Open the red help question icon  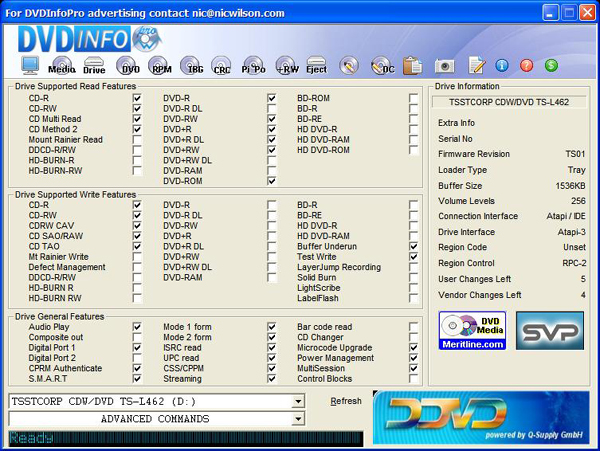click(x=527, y=65)
